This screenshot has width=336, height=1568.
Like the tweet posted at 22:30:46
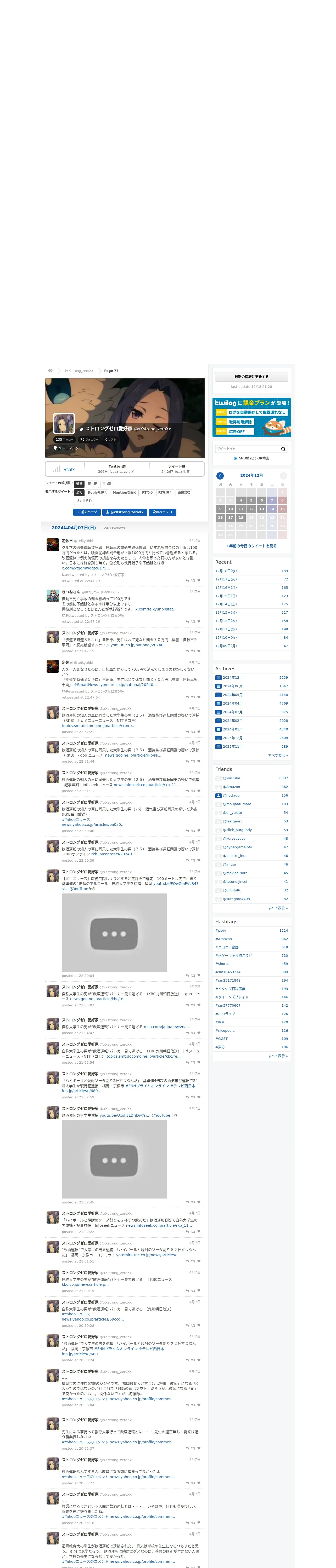click(x=199, y=831)
